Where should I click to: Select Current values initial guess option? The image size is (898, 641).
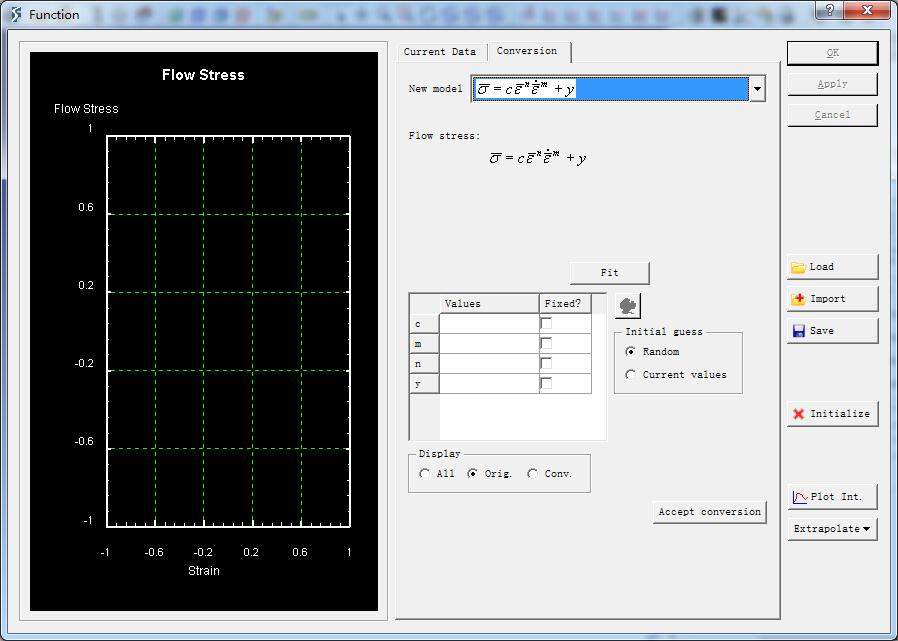630,375
